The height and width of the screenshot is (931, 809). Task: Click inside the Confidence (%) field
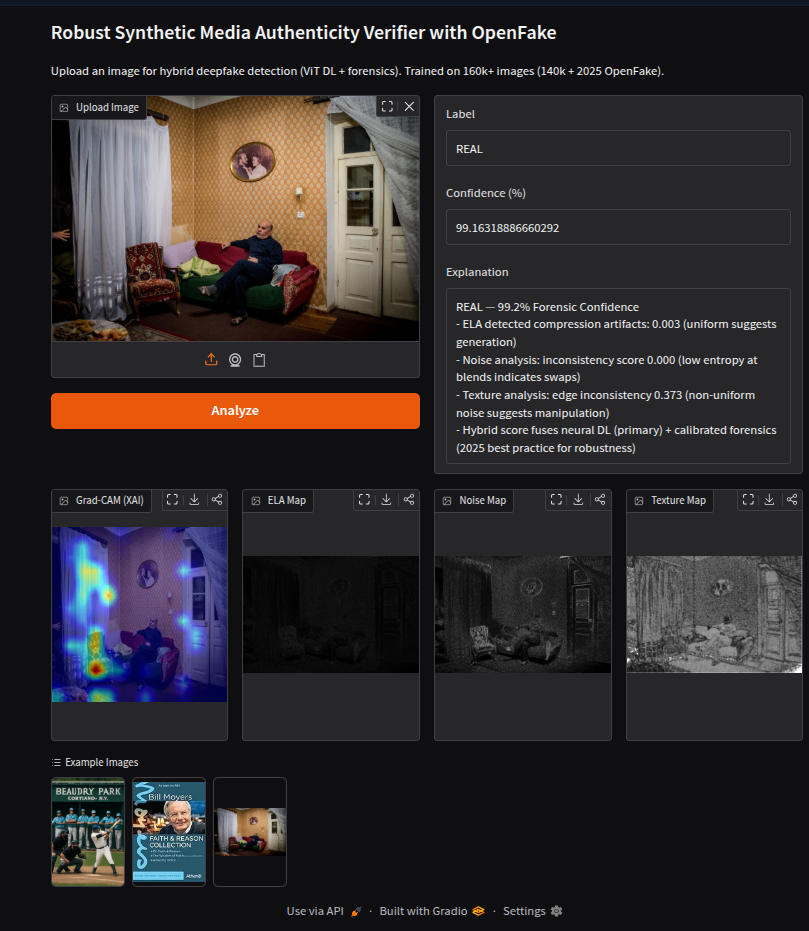tap(617, 227)
